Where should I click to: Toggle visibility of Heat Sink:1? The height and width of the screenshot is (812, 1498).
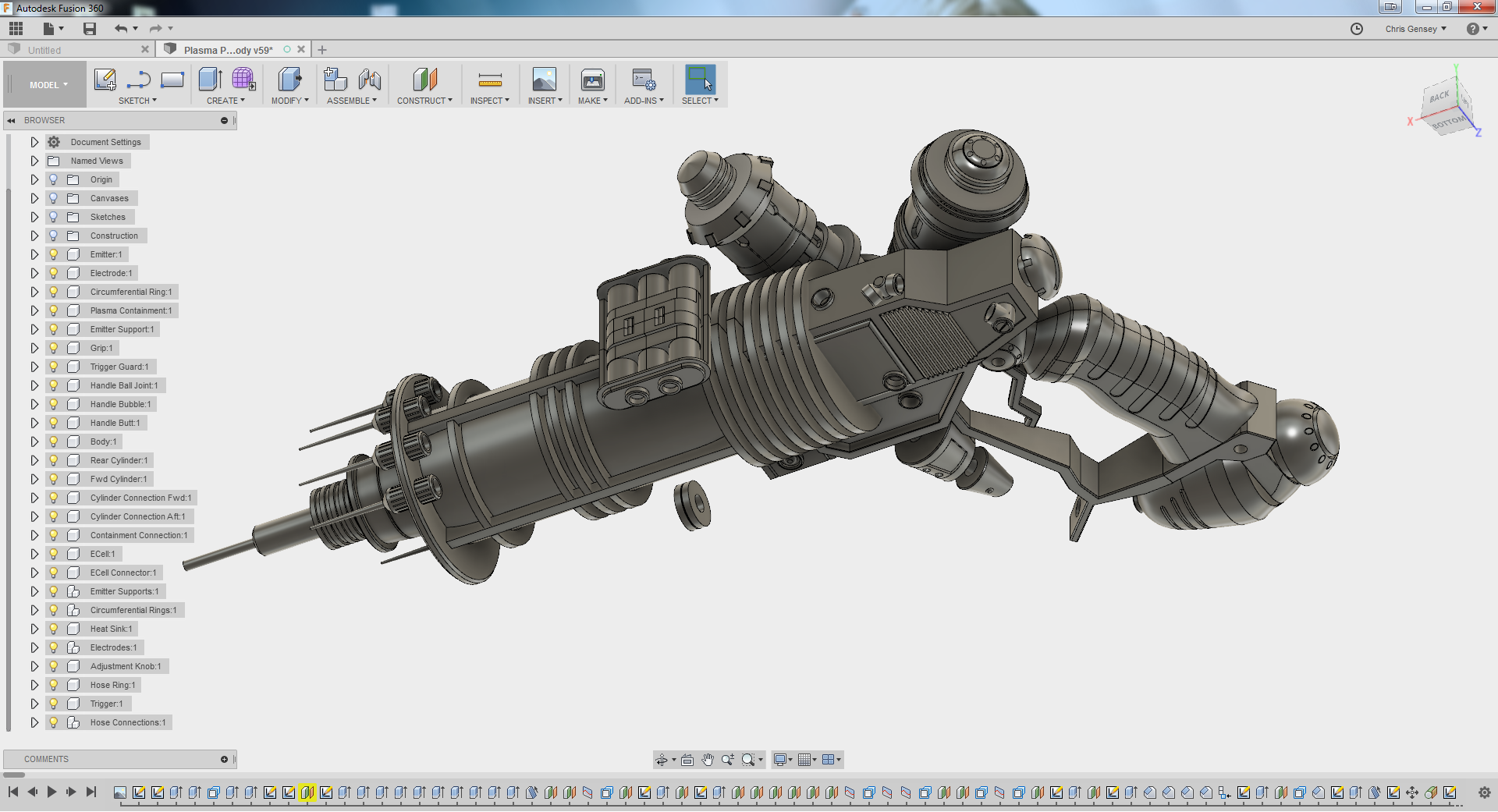[x=54, y=629]
